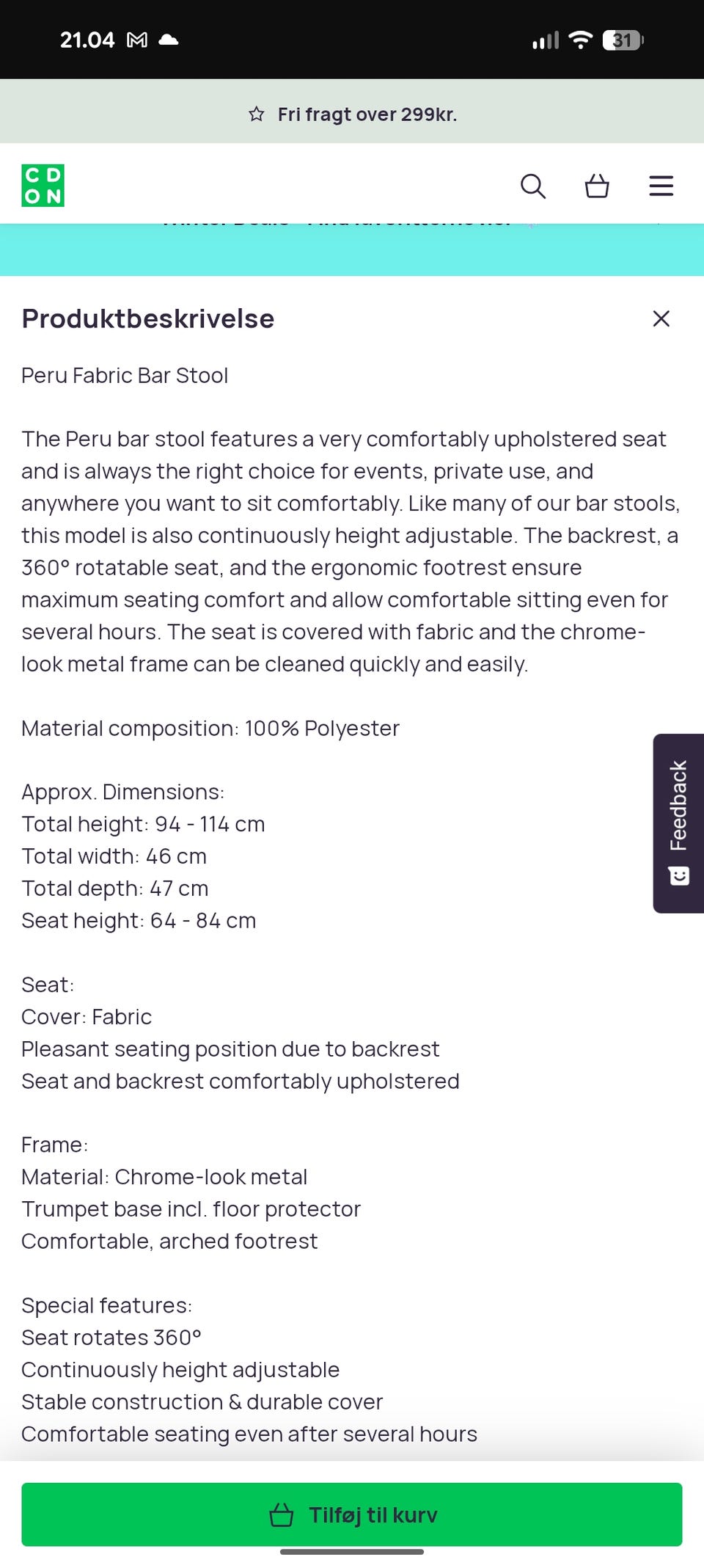
Task: Tap the battery indicator showing 31
Action: click(622, 40)
